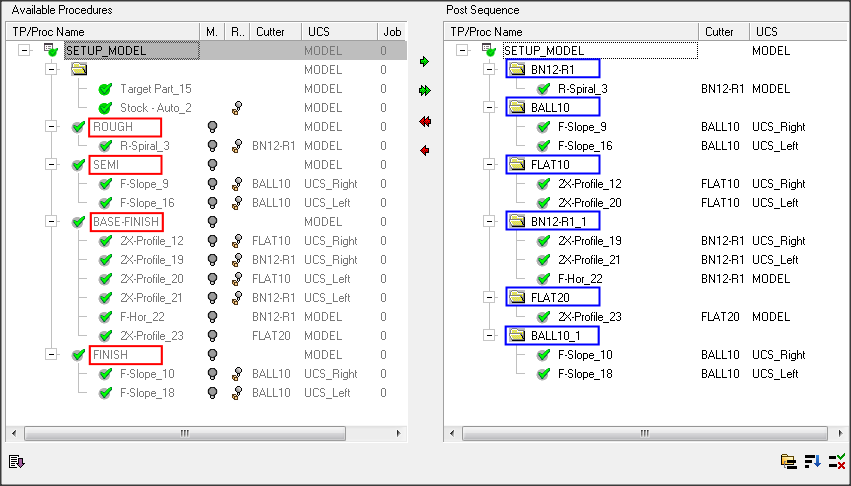The image size is (851, 486).
Task: Click the UCS column header in Available Procedures
Action: click(339, 31)
